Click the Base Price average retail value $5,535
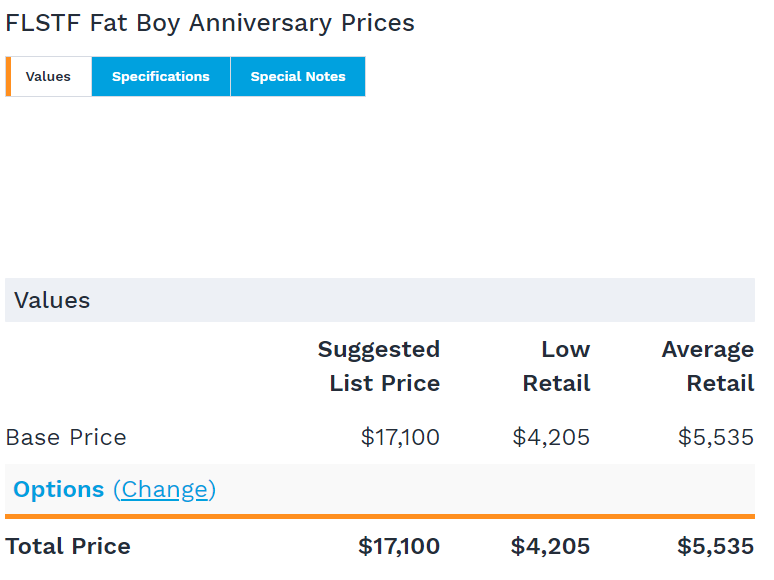The height and width of the screenshot is (580, 774). [x=716, y=437]
